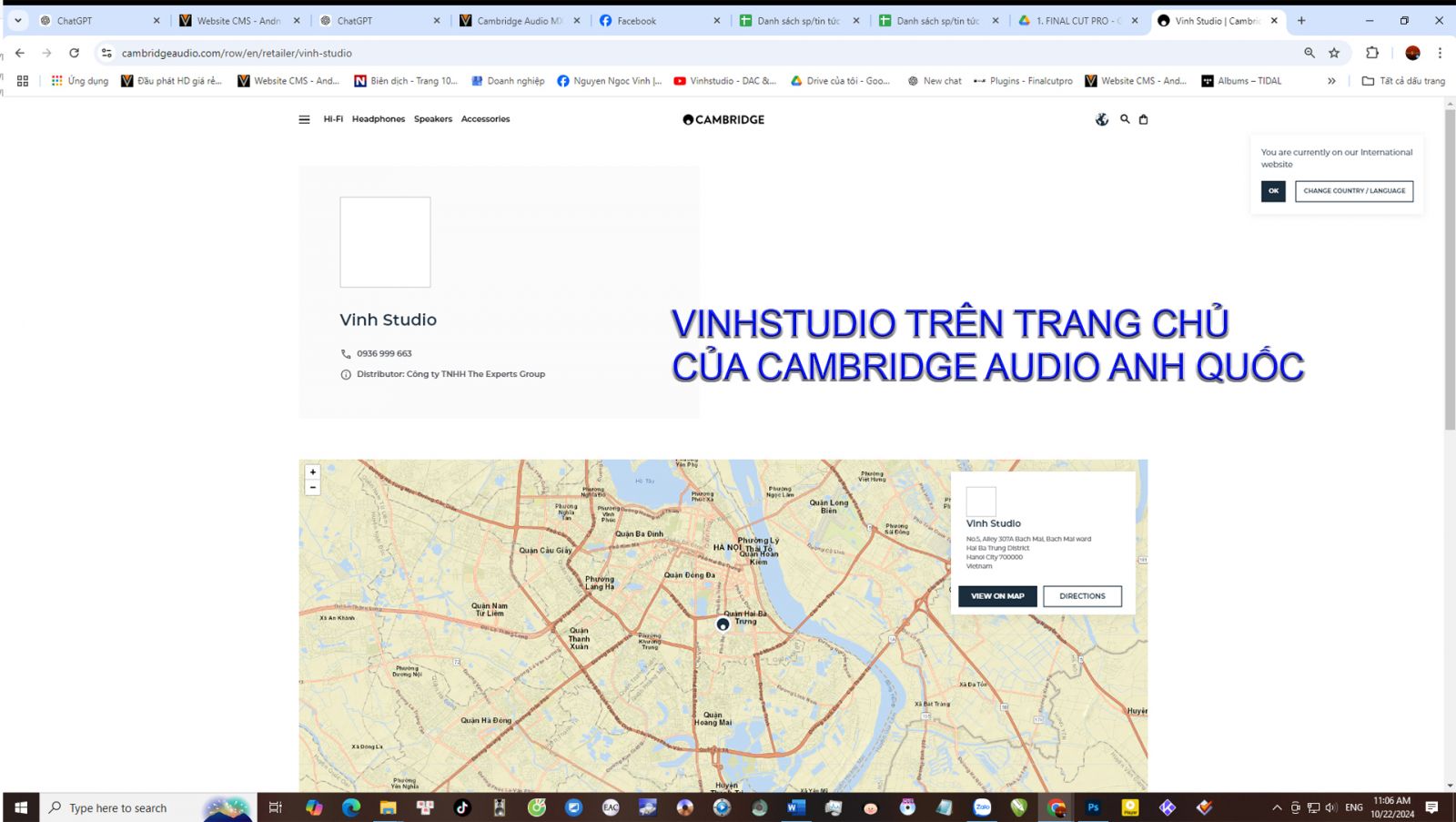Go back in browser
The width and height of the screenshot is (1456, 822).
click(x=20, y=53)
